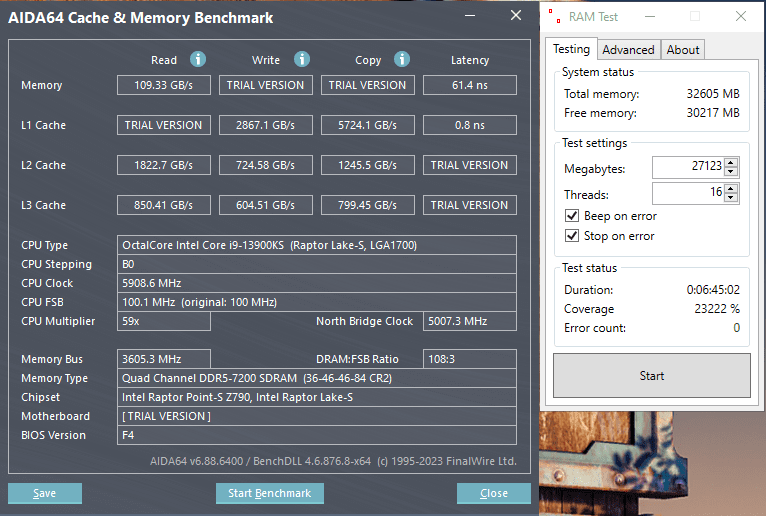Screen dimensions: 766x516
Task: Toggle the Beep on error checkbox
Action: (572, 215)
